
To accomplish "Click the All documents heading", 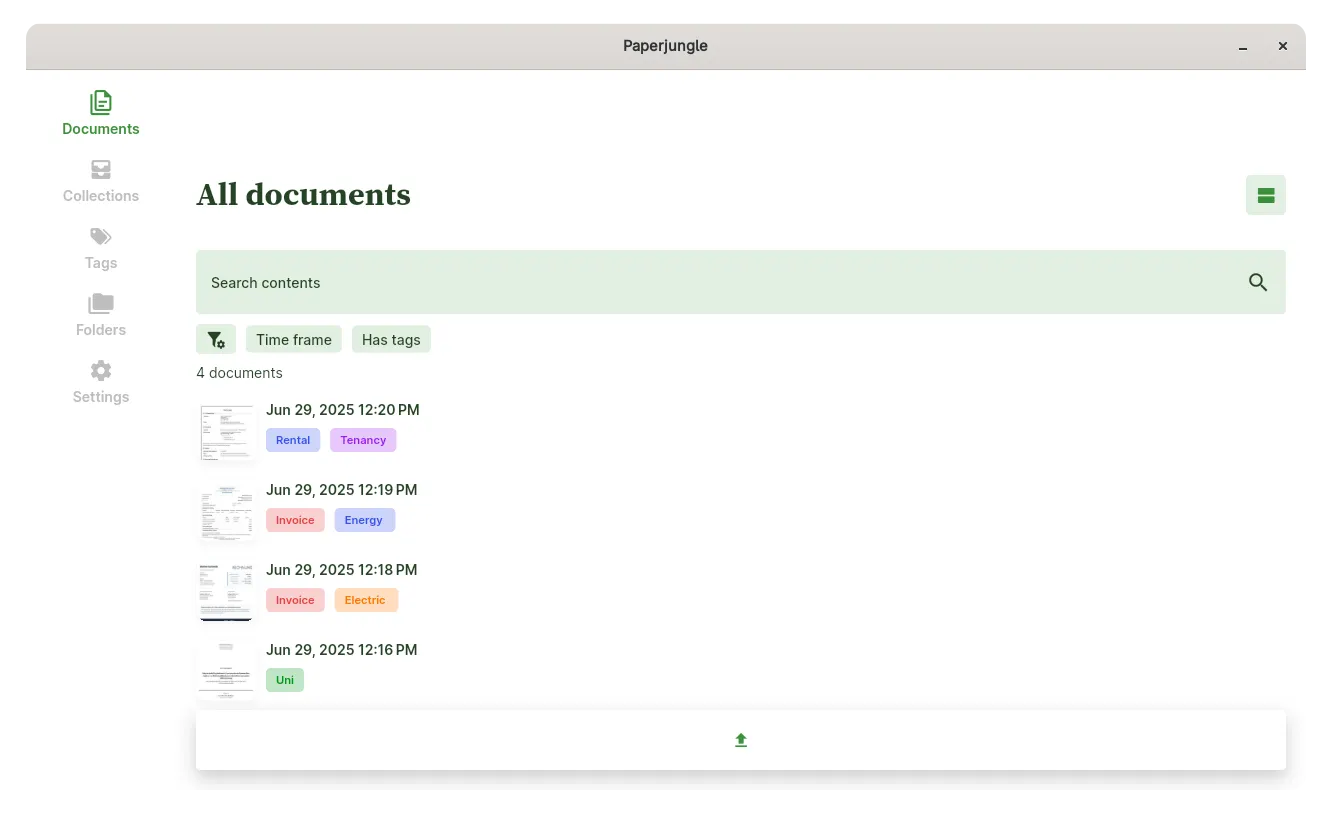I will tap(303, 195).
